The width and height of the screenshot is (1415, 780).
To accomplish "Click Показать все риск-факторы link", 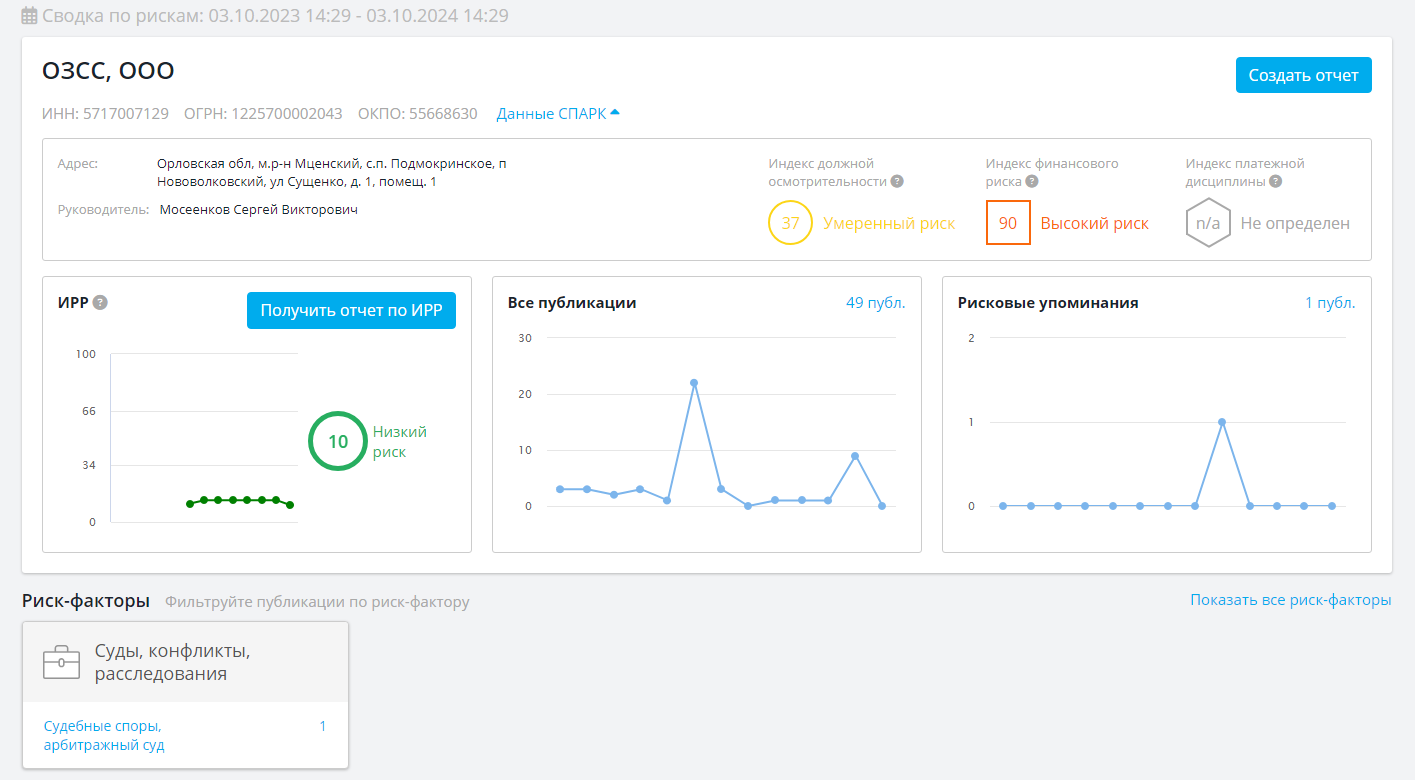I will (1290, 600).
